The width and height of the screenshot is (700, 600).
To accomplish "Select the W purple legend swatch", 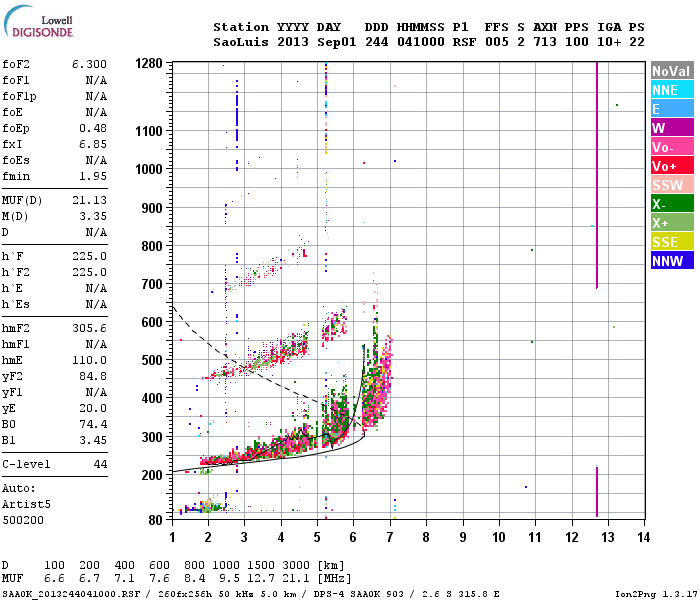I will click(672, 128).
